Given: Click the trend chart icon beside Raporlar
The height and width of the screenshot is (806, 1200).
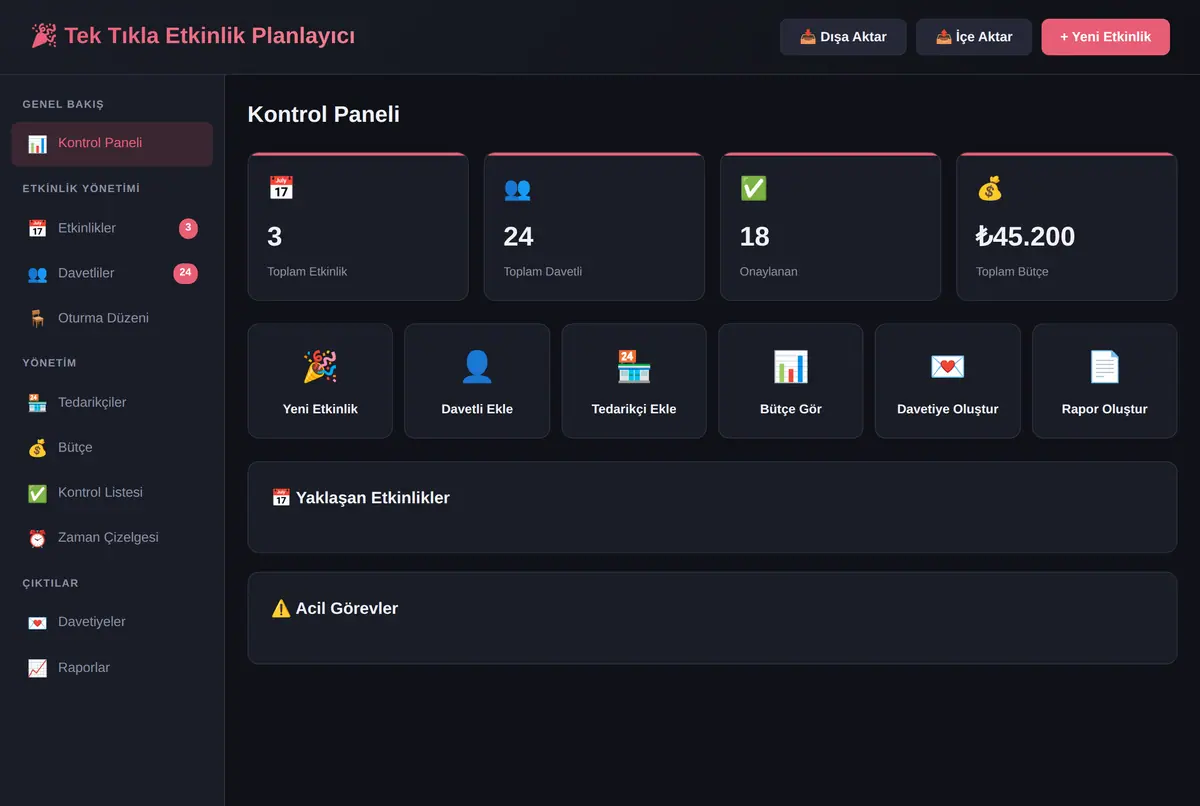Looking at the screenshot, I should click(37, 668).
